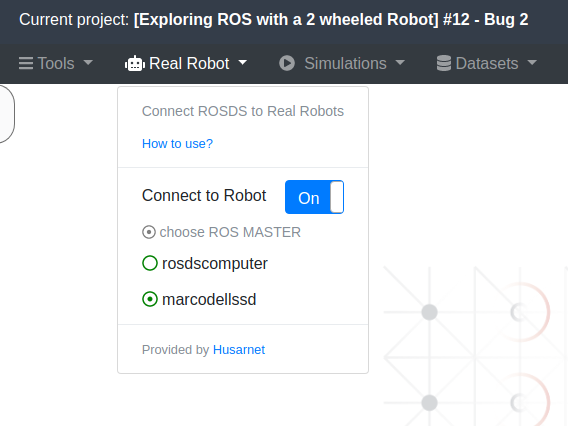Open the Simulations menu

click(342, 63)
